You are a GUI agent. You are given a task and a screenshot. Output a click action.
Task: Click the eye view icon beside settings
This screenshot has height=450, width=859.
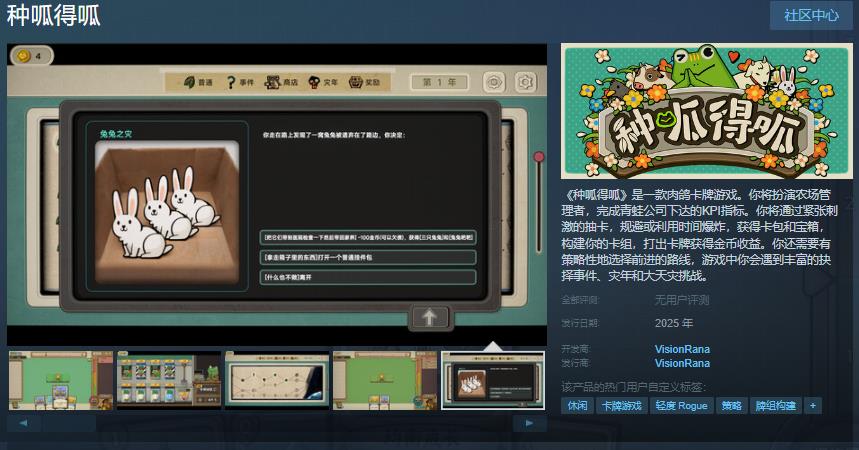(494, 83)
